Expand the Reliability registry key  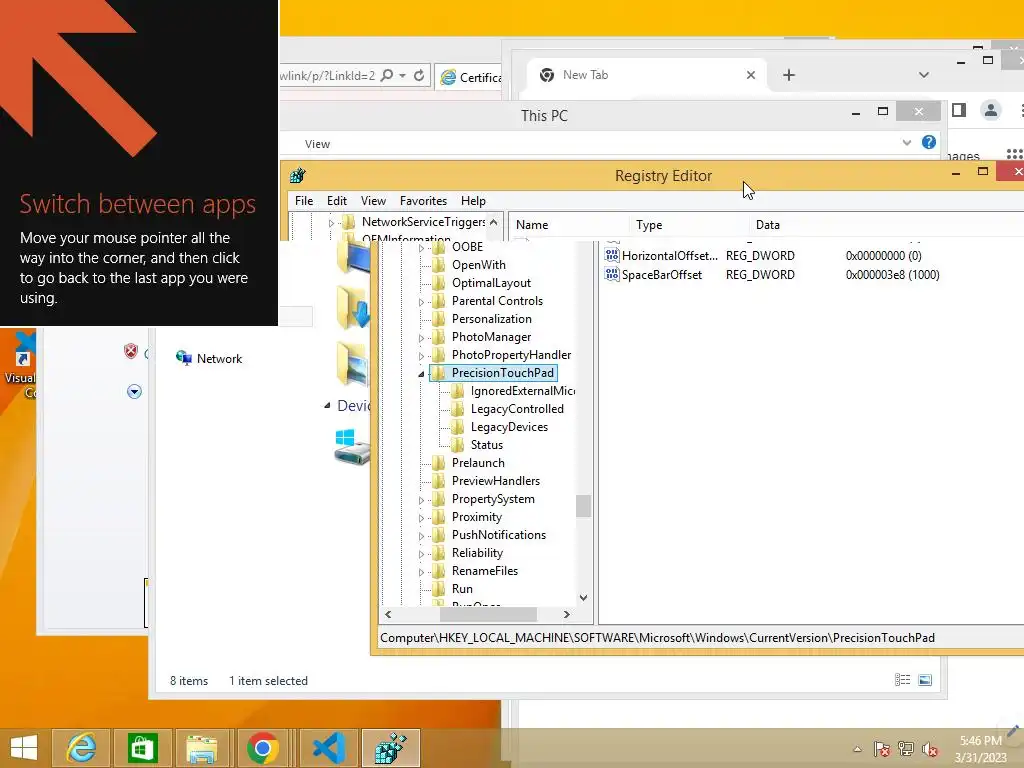pos(421,554)
